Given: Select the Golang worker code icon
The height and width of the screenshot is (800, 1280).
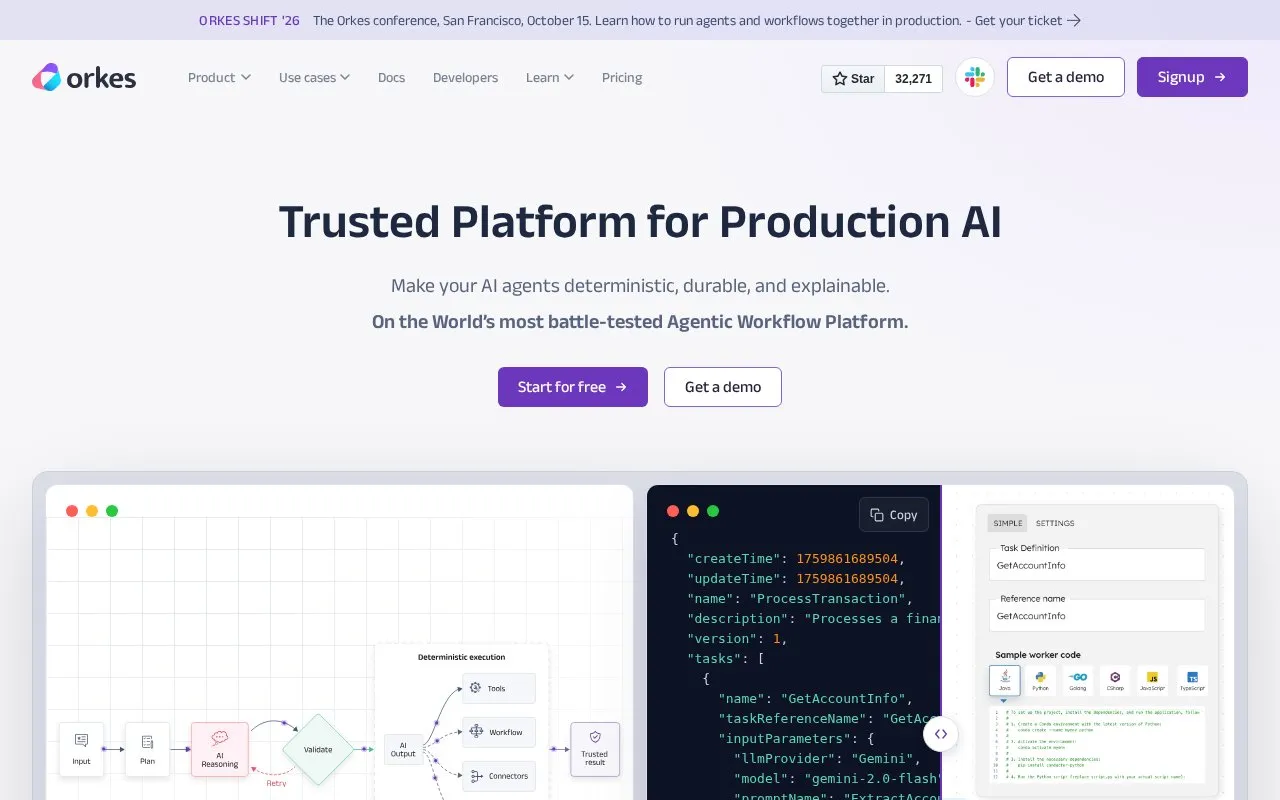Looking at the screenshot, I should click(x=1078, y=680).
